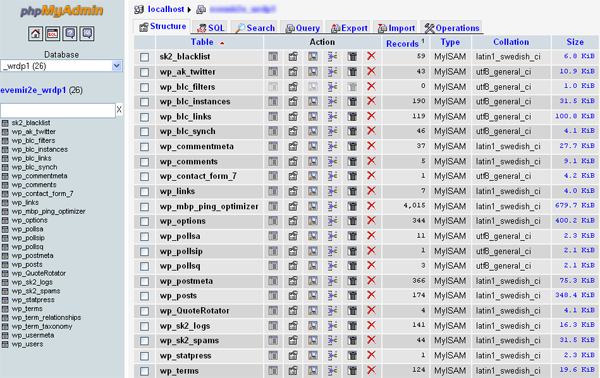Click the localhost server breadcrumb link
The width and height of the screenshot is (600, 378).
[166, 9]
